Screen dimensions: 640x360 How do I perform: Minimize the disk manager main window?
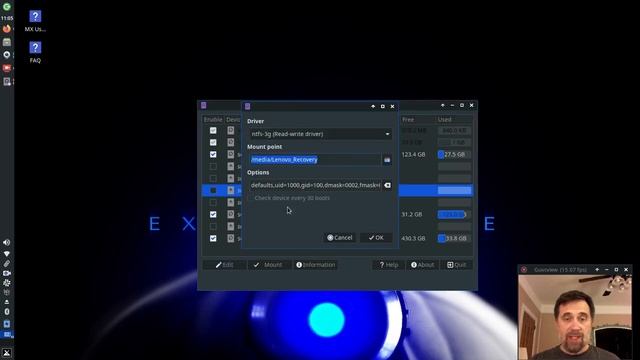tap(452, 105)
